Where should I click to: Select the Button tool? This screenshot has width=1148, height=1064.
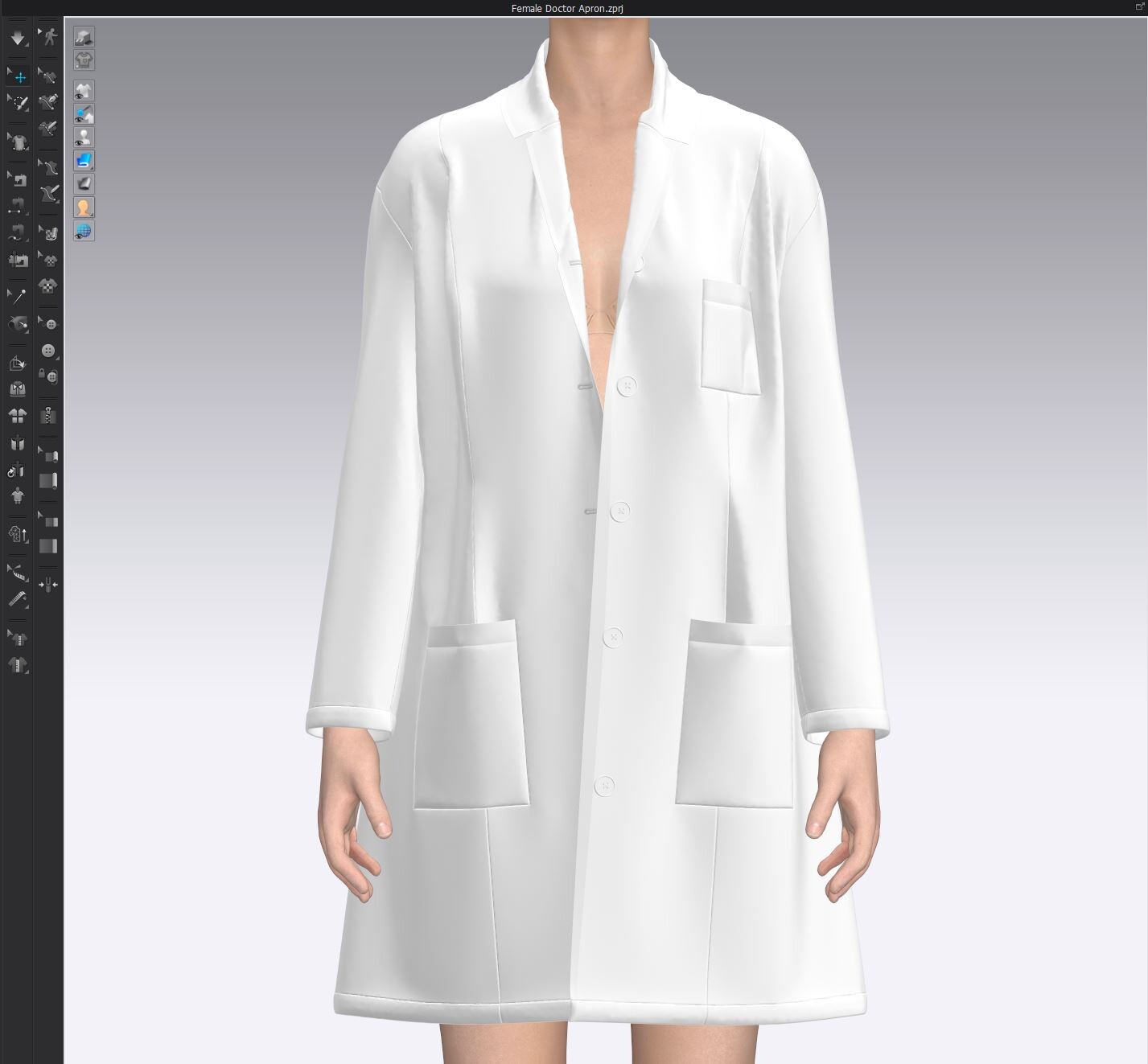coord(48,350)
